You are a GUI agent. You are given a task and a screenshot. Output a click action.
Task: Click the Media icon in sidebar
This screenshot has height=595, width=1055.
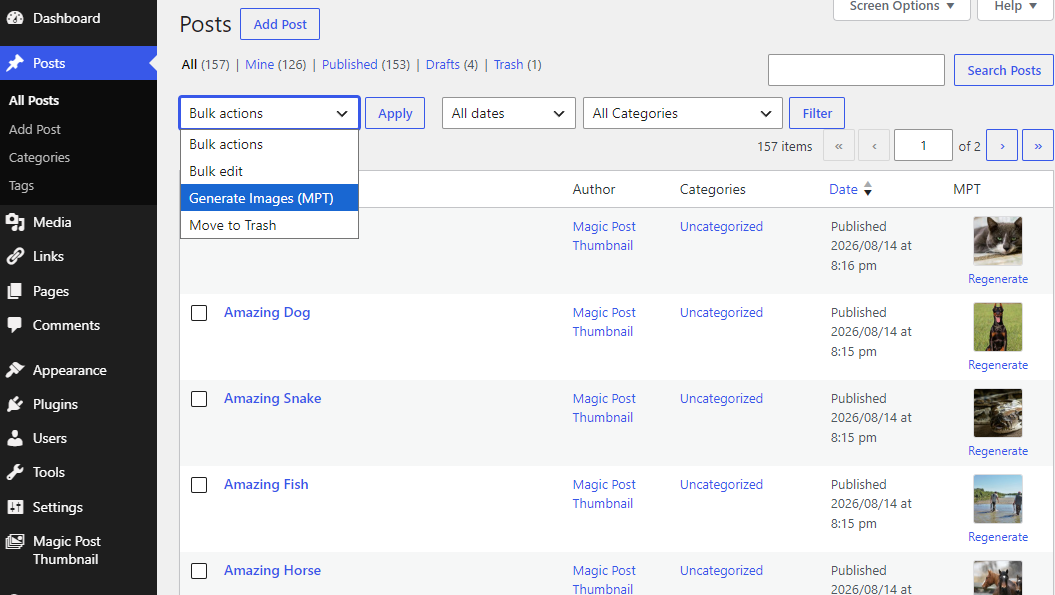[15, 222]
